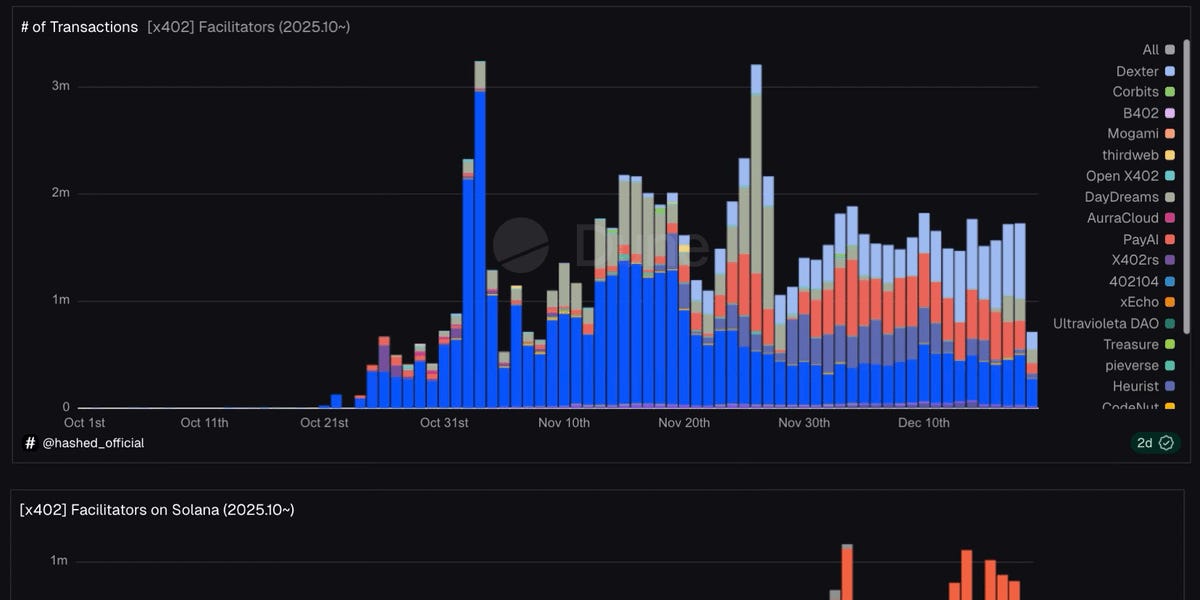Click the AurraCloud pink legend dot

(1170, 218)
